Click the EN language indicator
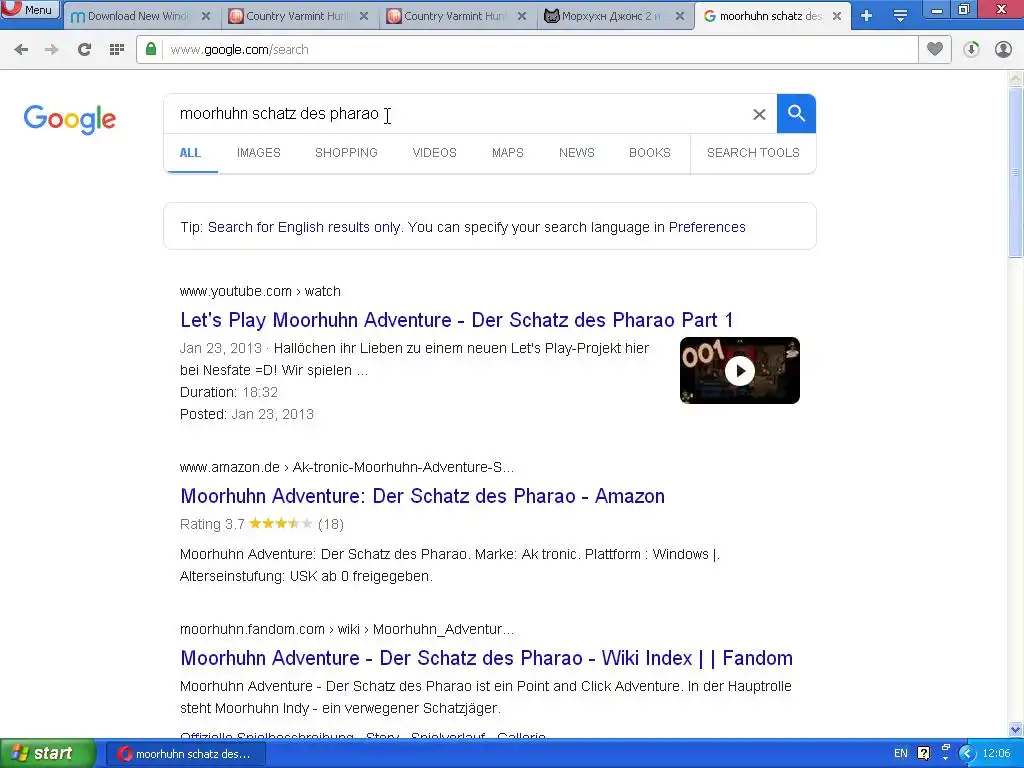Image resolution: width=1024 pixels, height=768 pixels. [901, 754]
